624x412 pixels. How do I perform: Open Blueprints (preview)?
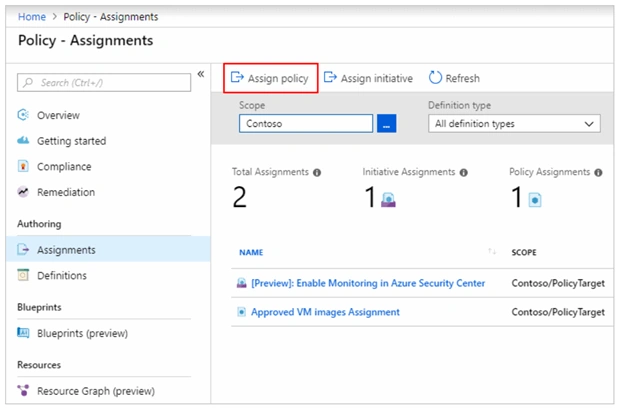pyautogui.click(x=82, y=333)
